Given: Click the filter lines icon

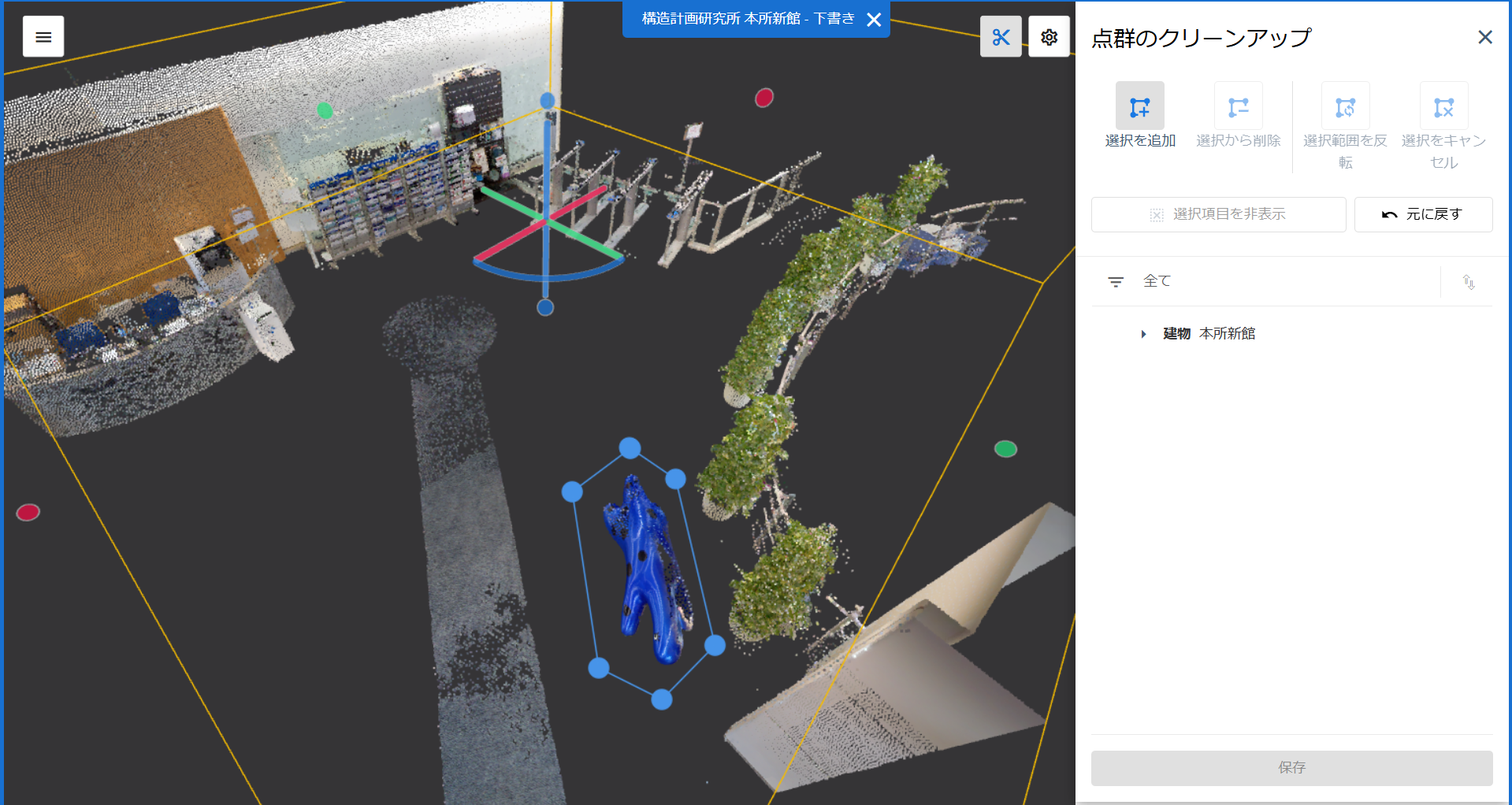Looking at the screenshot, I should (1116, 281).
